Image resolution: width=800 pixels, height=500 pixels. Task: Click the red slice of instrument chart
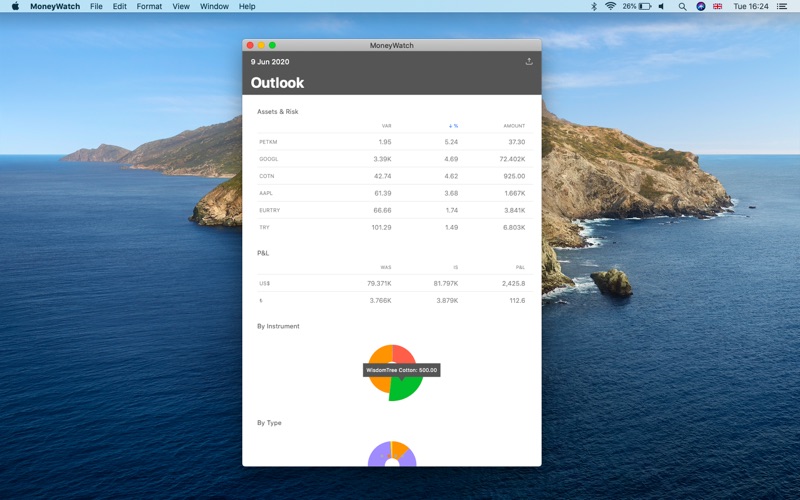pyautogui.click(x=403, y=354)
